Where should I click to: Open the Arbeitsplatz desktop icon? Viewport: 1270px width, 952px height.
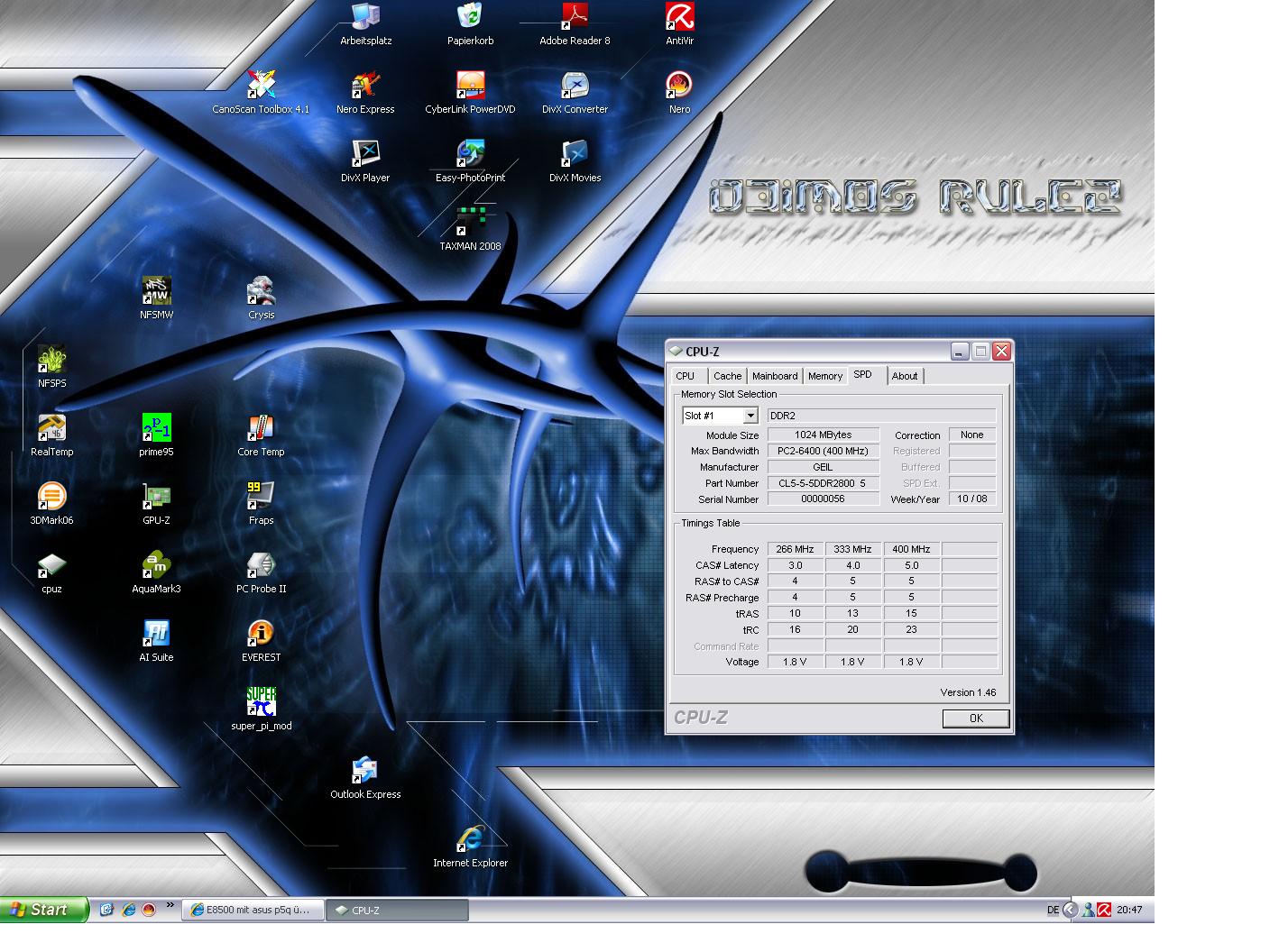[x=365, y=24]
